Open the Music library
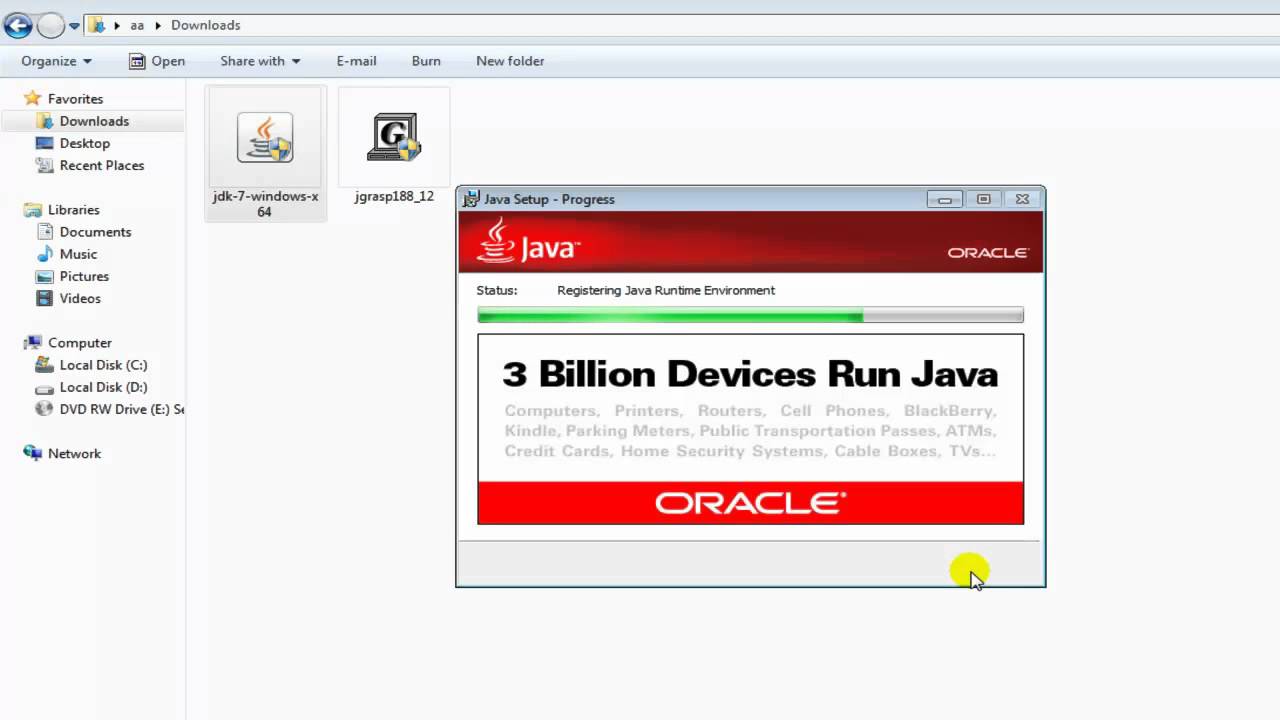This screenshot has height=720, width=1280. click(78, 254)
